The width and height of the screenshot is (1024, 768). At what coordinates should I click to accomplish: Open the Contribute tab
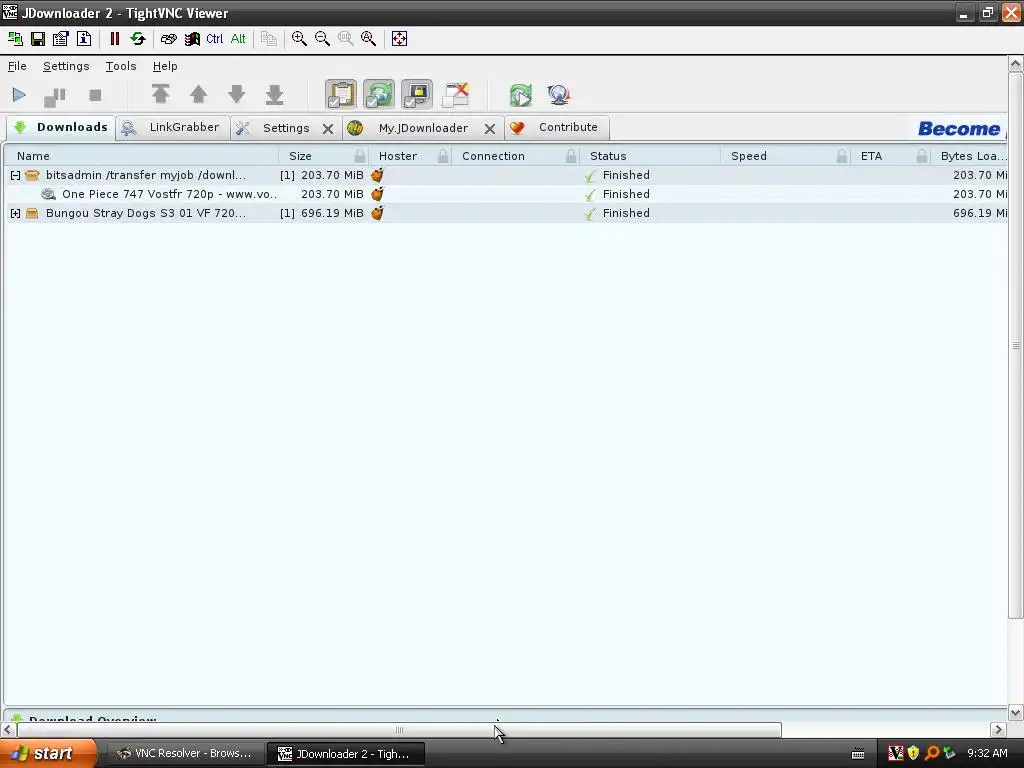click(556, 127)
